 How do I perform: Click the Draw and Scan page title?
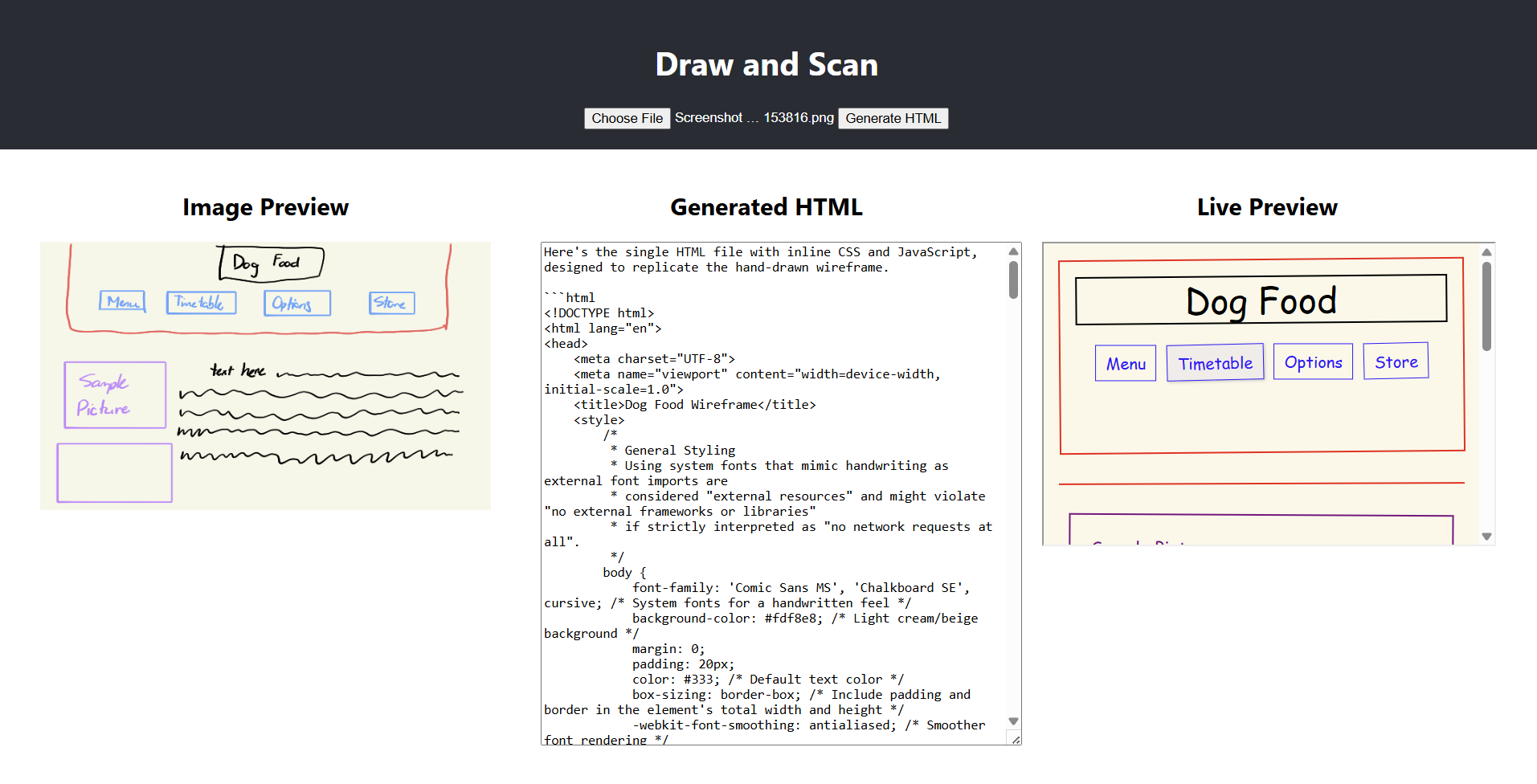[x=767, y=64]
